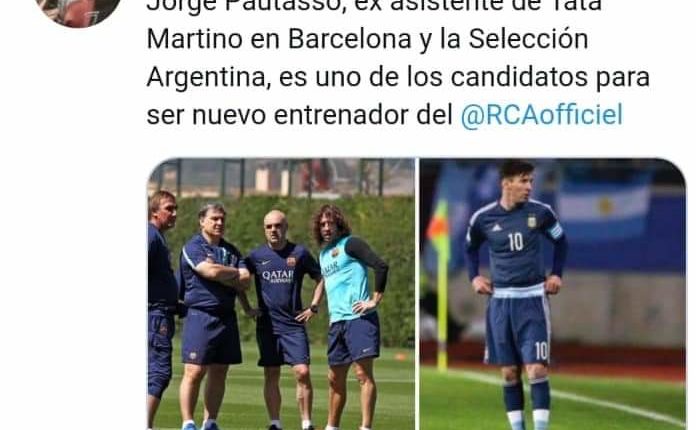Tap the man at the far left edge
This screenshot has width=696, height=430.
162,308
